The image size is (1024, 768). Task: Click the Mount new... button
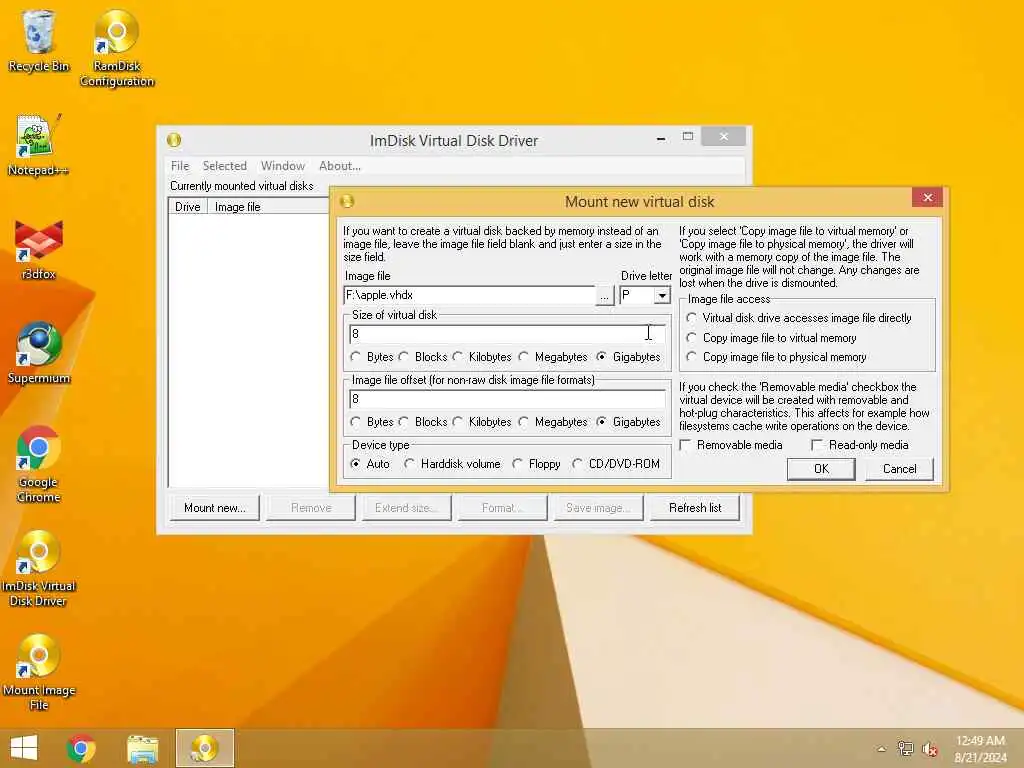[x=215, y=507]
